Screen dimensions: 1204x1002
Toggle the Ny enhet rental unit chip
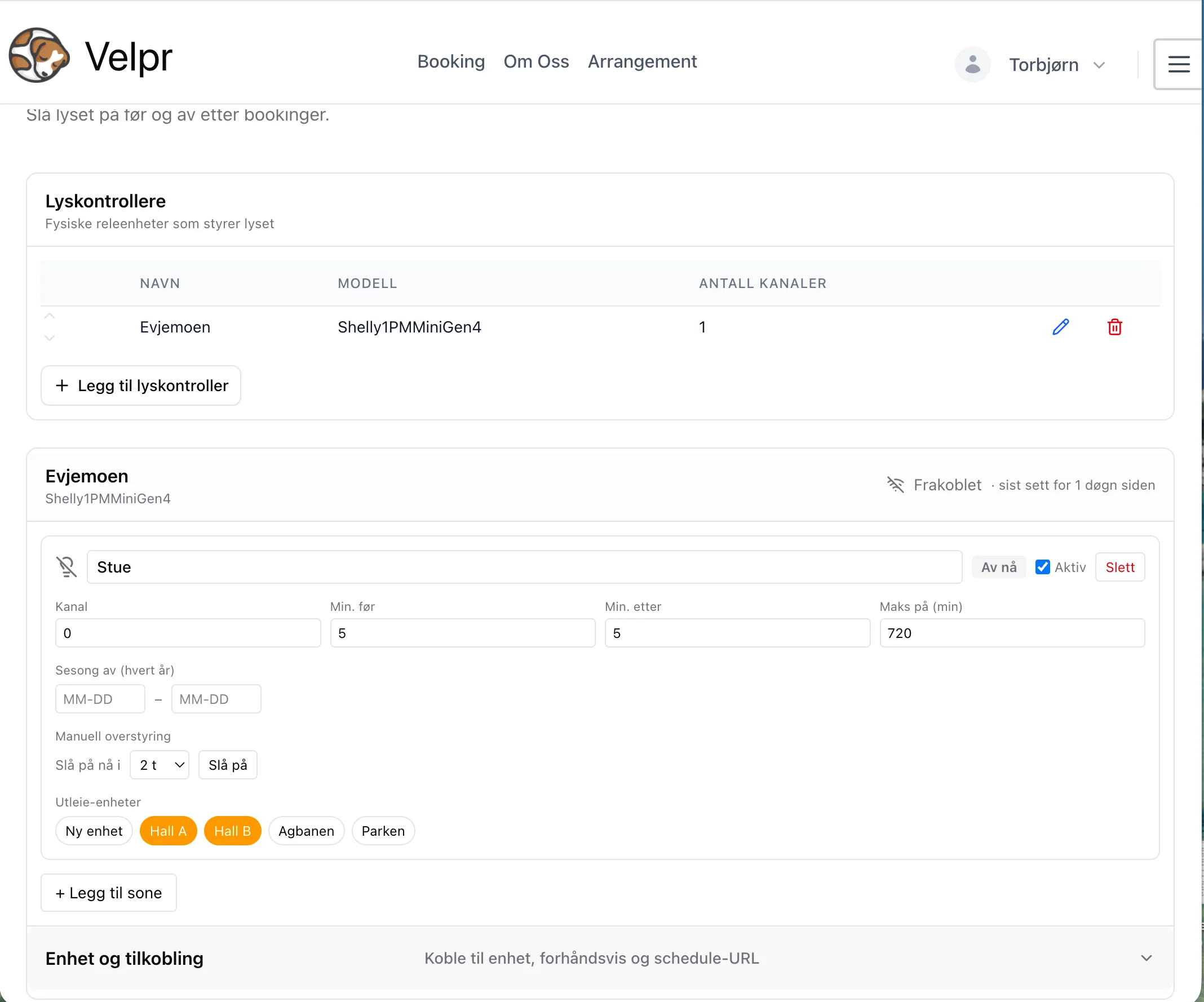coord(94,831)
